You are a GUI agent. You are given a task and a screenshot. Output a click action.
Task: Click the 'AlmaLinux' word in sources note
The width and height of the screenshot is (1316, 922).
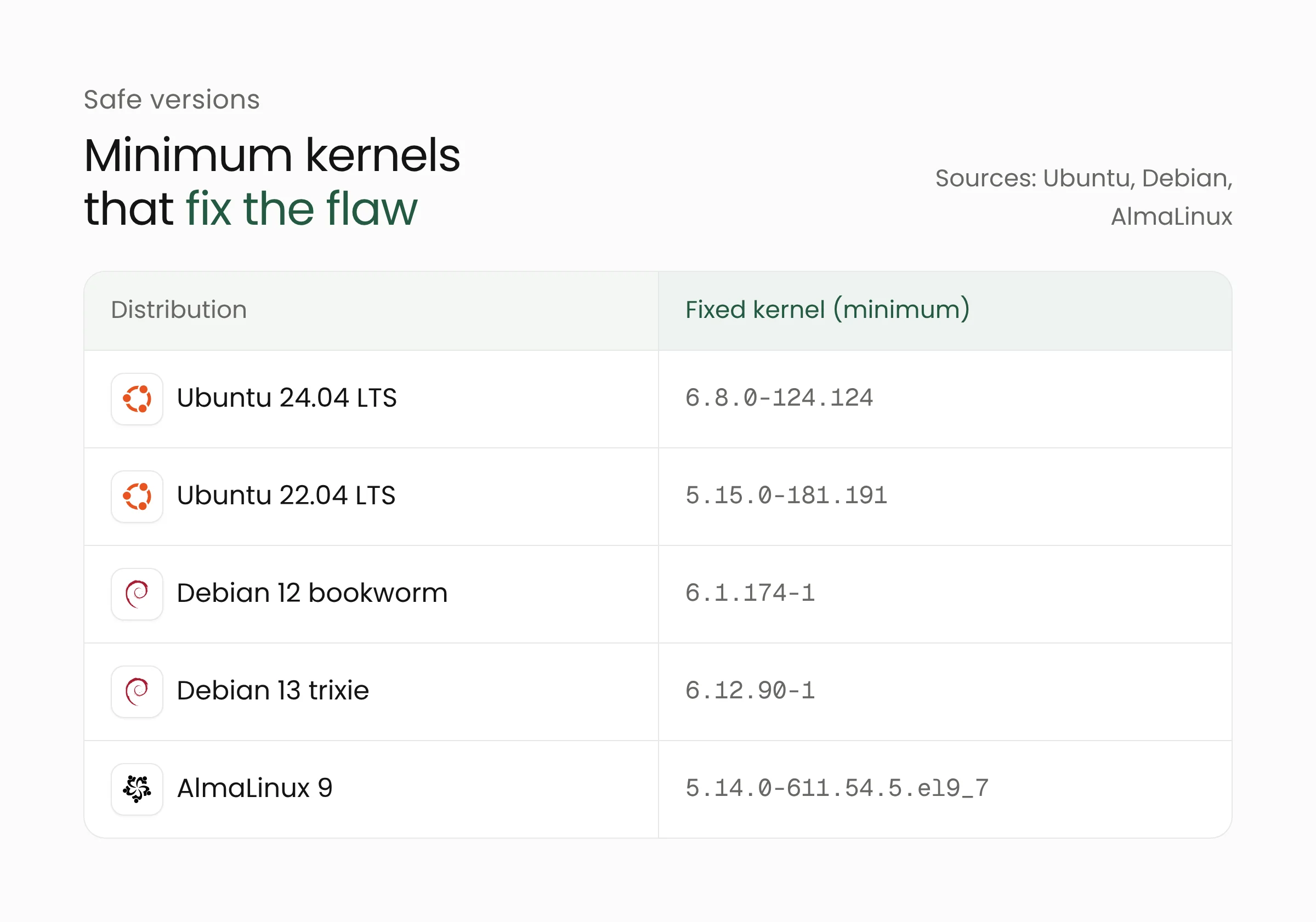tap(1172, 217)
